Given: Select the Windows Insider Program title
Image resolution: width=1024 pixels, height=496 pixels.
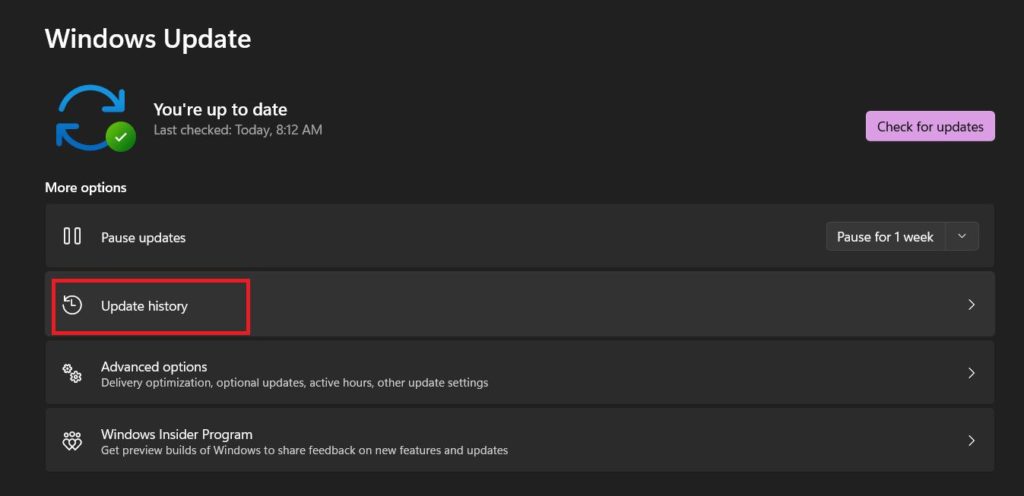Looking at the screenshot, I should [176, 434].
